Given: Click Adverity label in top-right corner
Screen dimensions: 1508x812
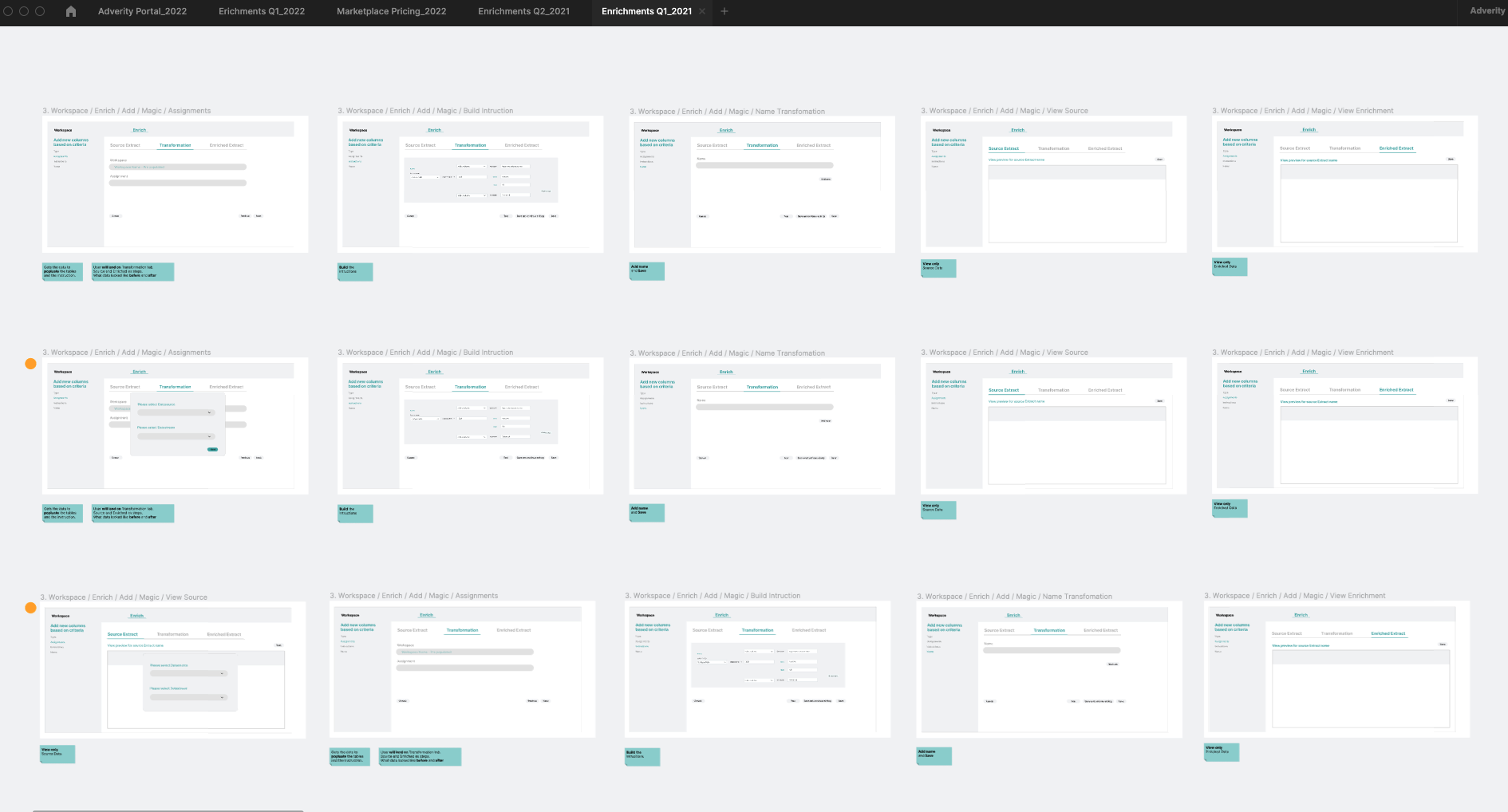Looking at the screenshot, I should click(1486, 11).
